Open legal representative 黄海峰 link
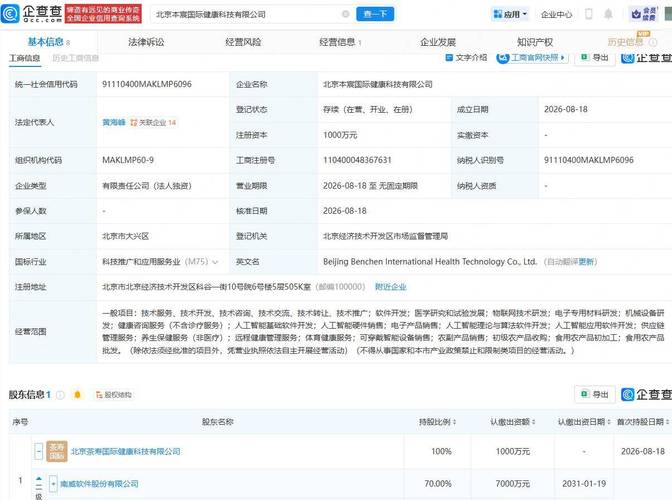Screen dimensions: 672x500 click(114, 123)
